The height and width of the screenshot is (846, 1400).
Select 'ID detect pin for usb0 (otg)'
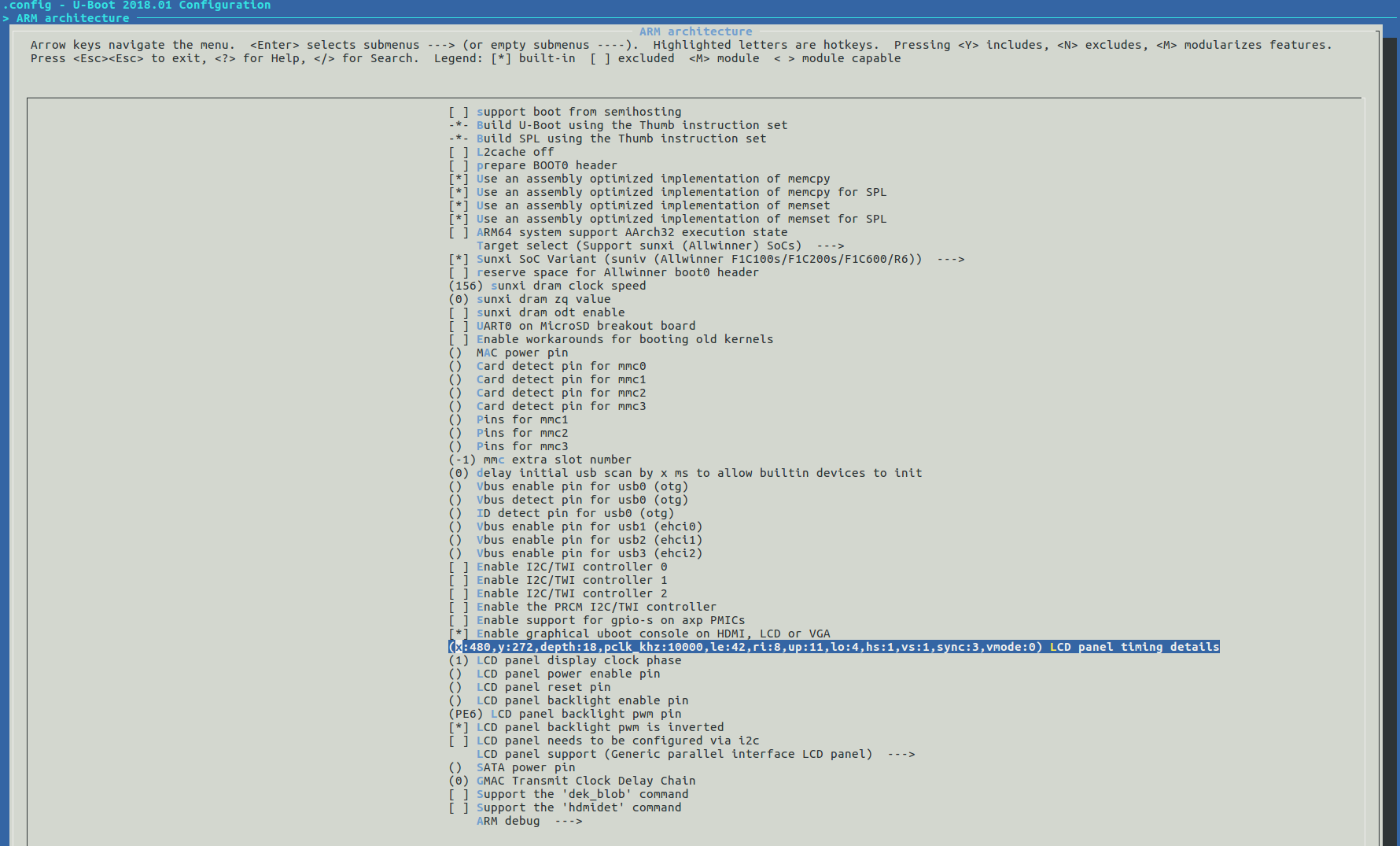pyautogui.click(x=561, y=513)
